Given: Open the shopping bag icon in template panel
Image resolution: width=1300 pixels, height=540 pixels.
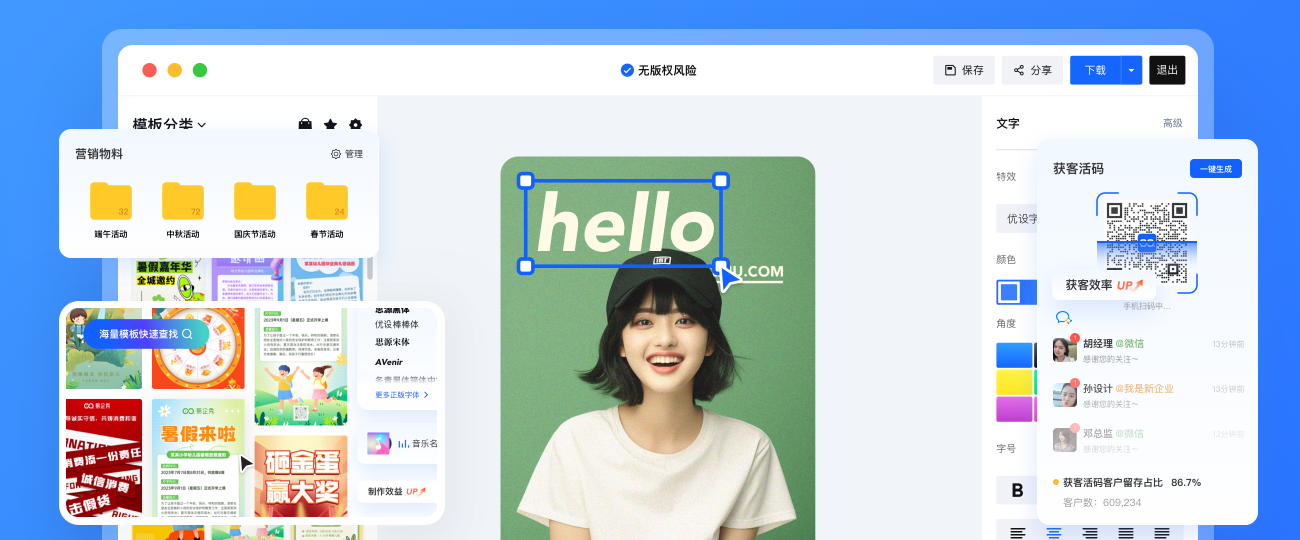Looking at the screenshot, I should [x=305, y=125].
